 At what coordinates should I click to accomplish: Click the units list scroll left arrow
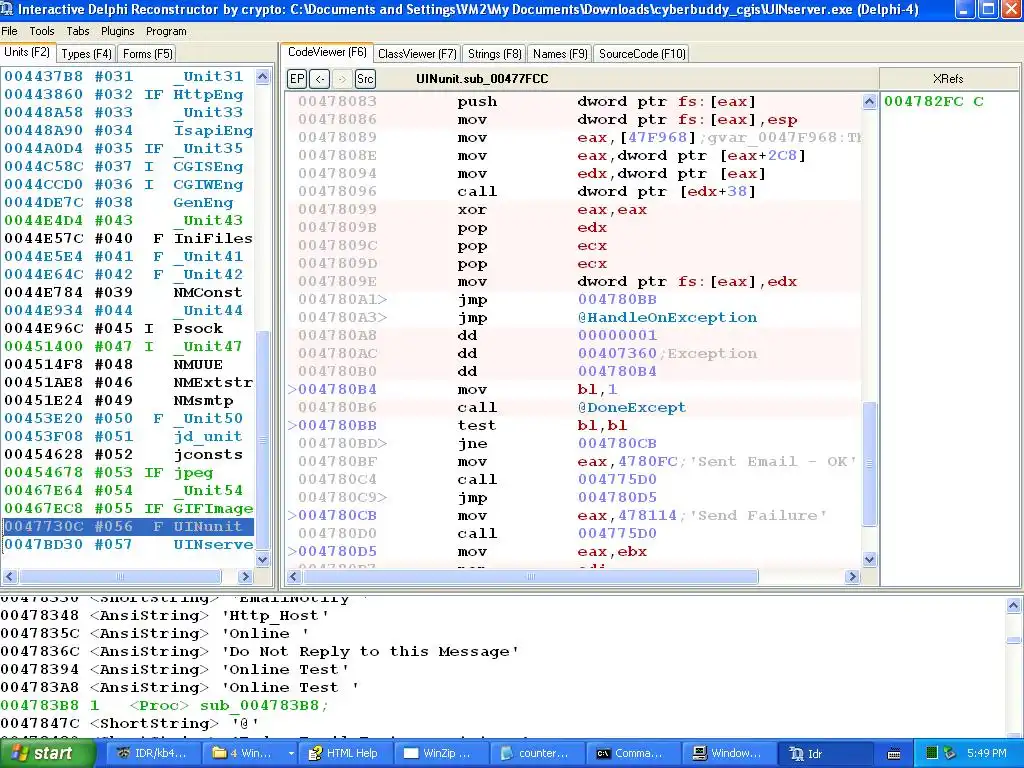coord(10,577)
